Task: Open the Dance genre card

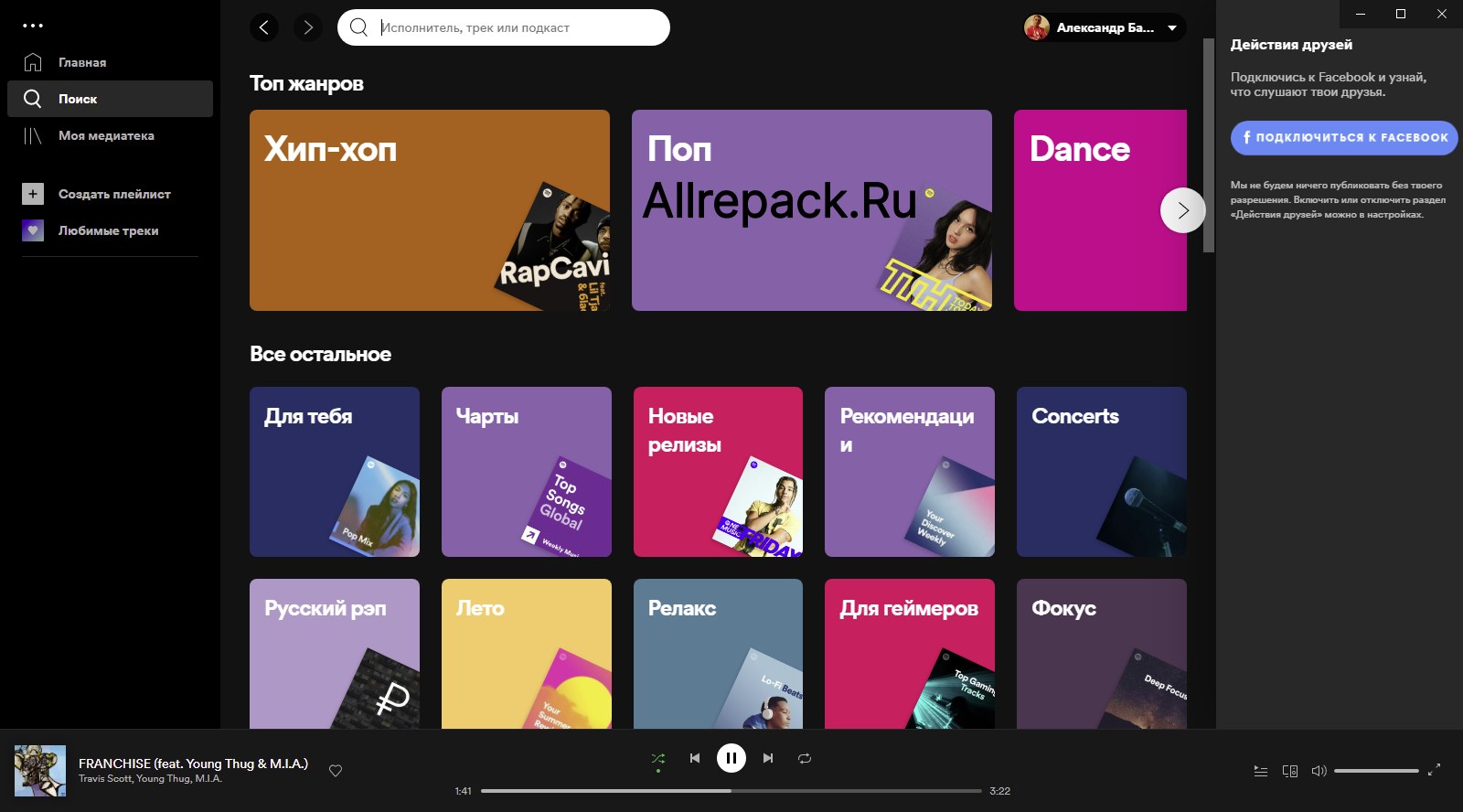Action: coord(1100,210)
